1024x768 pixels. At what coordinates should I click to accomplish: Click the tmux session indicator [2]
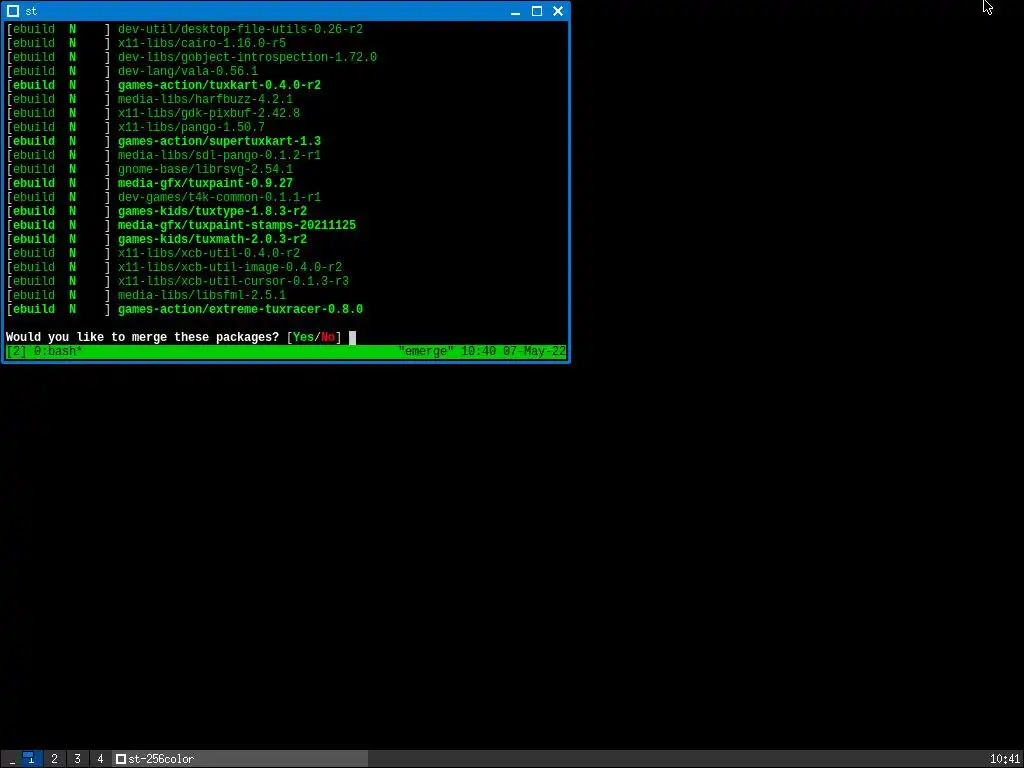(x=16, y=351)
